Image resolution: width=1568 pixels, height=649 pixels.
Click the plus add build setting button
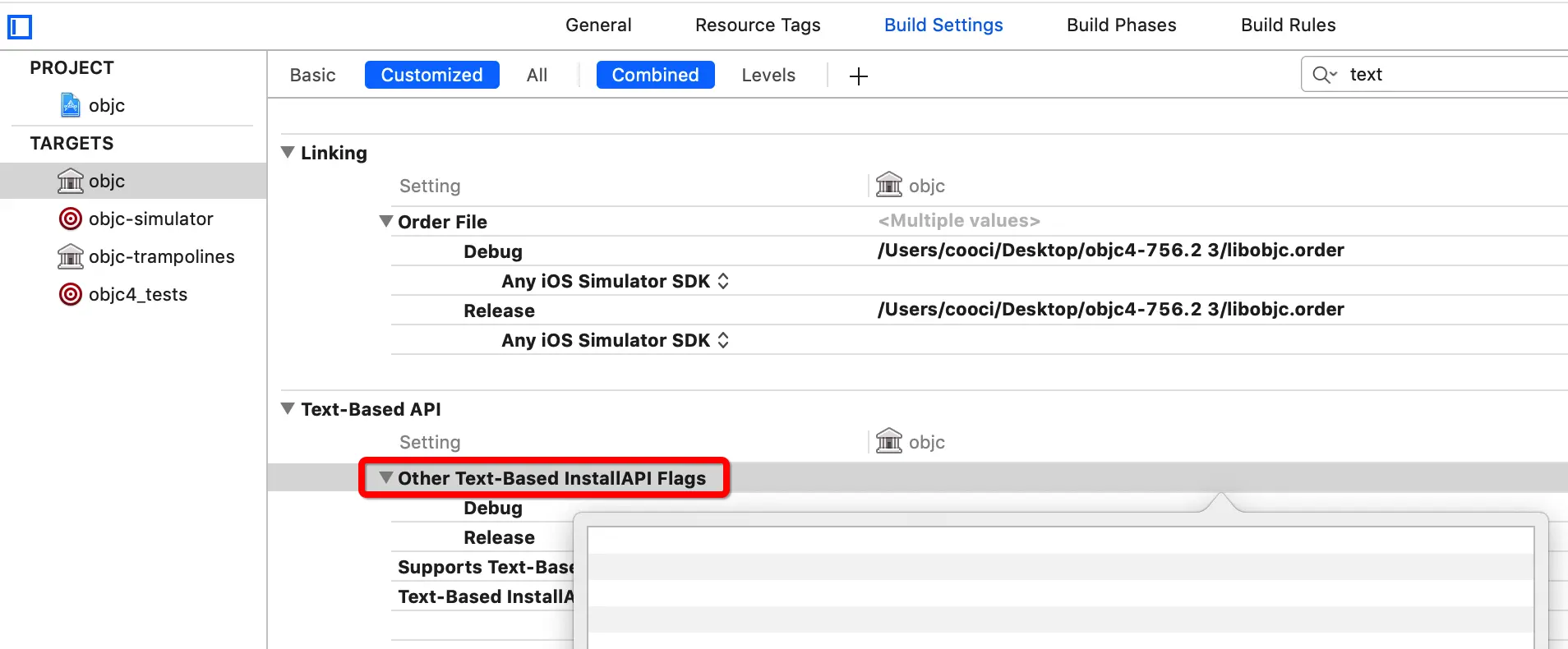pyautogui.click(x=858, y=76)
